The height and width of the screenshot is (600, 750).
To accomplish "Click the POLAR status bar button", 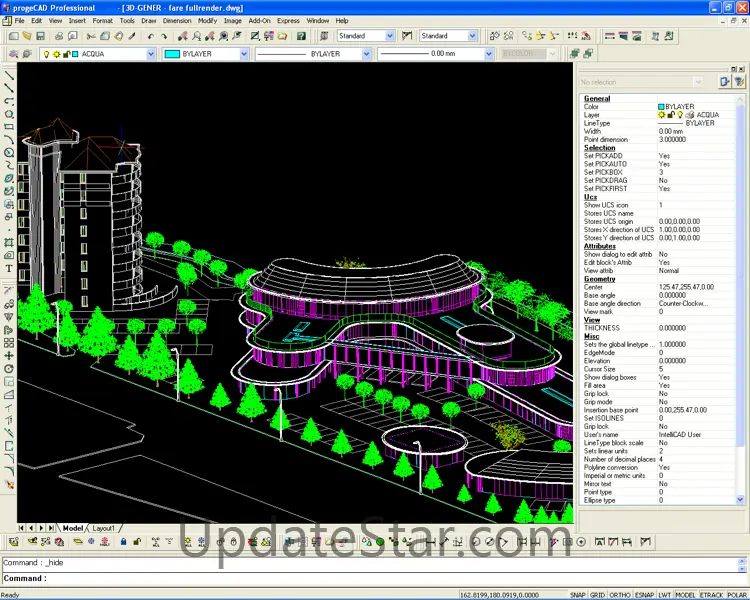I will pos(737,595).
